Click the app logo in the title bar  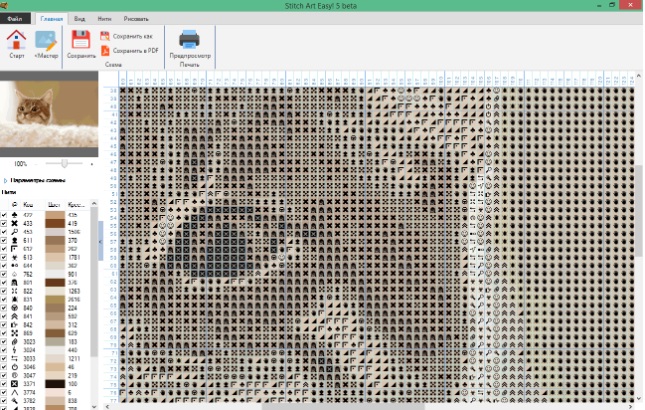5,5
